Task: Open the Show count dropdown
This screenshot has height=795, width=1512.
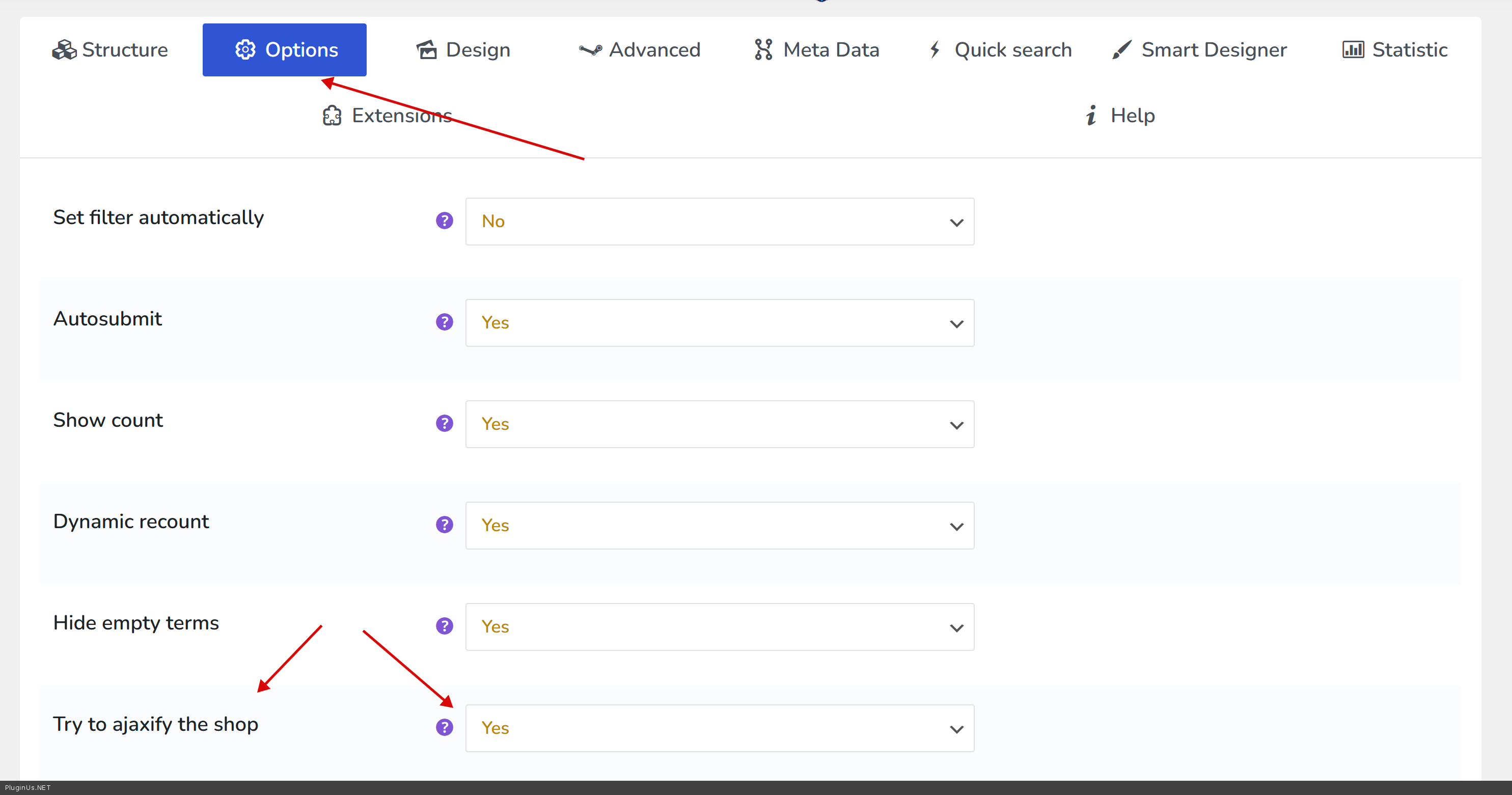Action: click(719, 424)
